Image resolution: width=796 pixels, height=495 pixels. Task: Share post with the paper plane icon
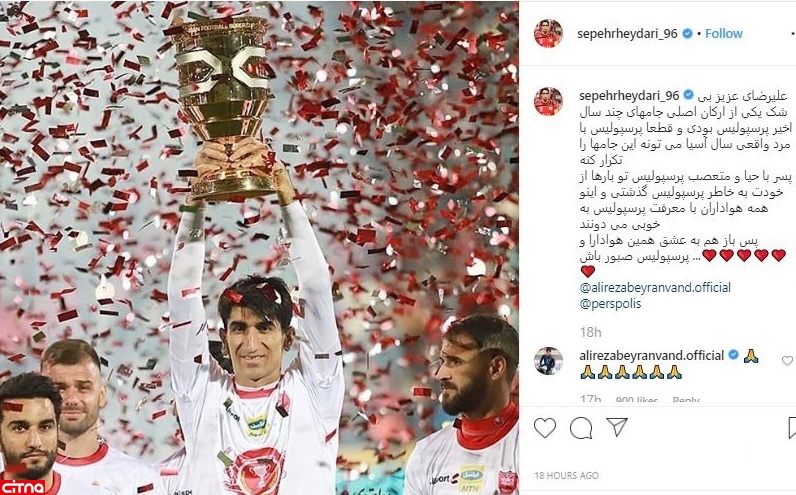point(617,427)
